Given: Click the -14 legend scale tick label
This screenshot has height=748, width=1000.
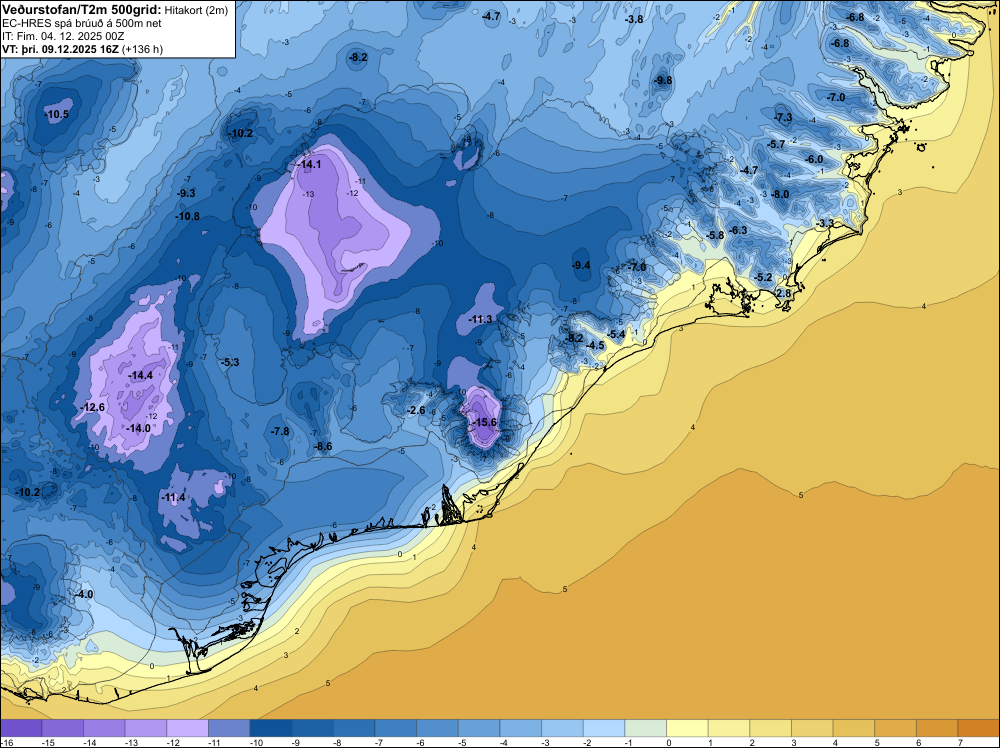Looking at the screenshot, I should coord(89,742).
